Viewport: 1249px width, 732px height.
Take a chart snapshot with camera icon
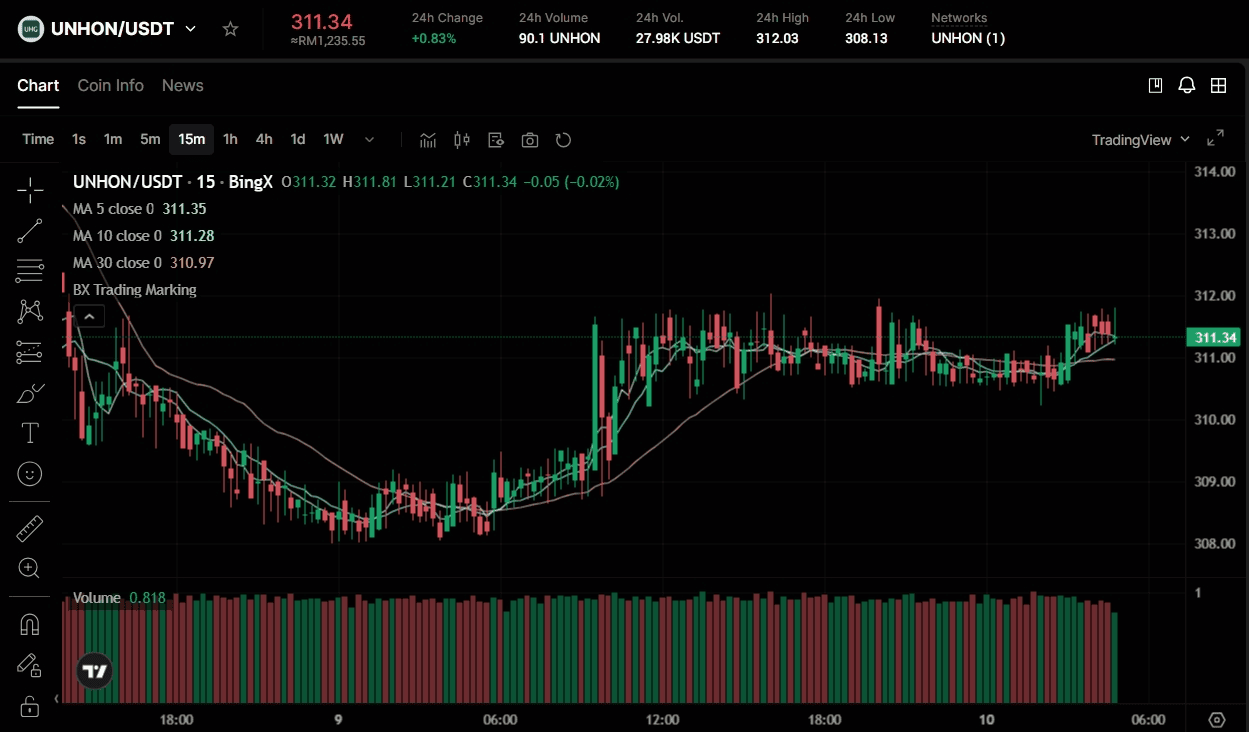click(x=530, y=140)
